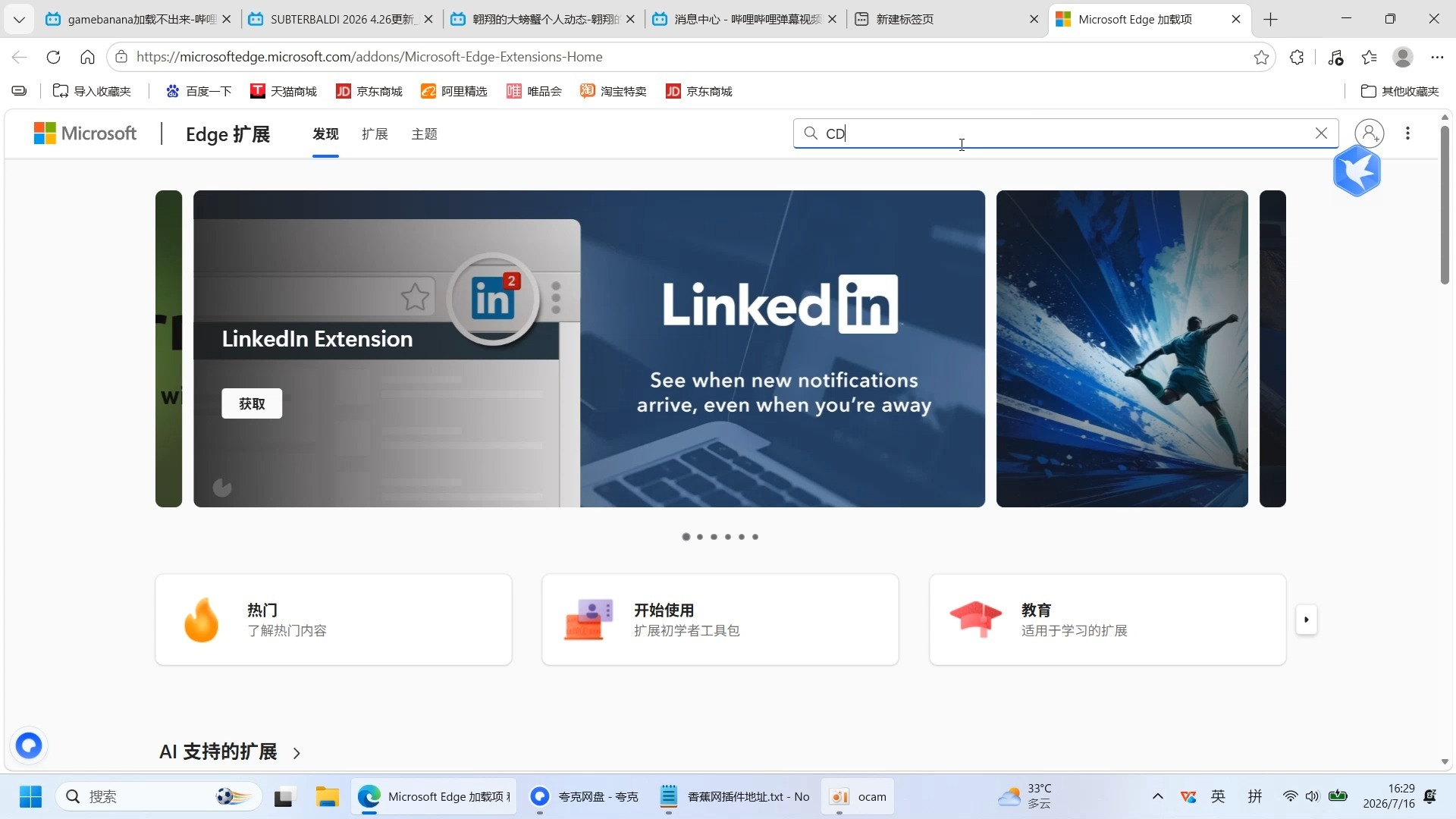
Task: Show next categories with arrow
Action: 1306,620
